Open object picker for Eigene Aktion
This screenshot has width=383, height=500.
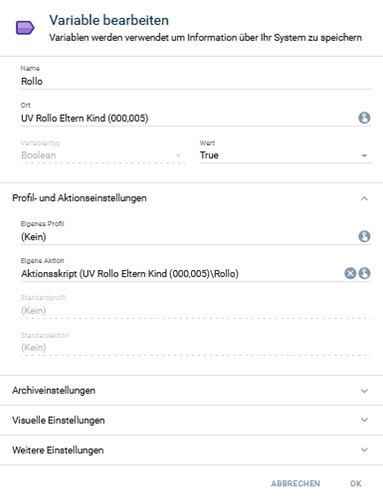[x=364, y=273]
